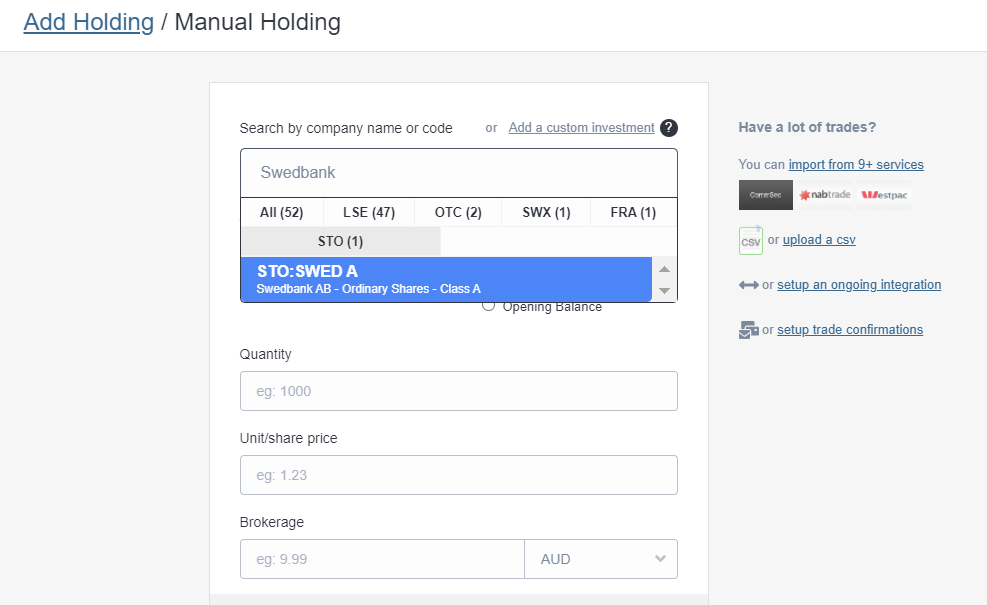Screen dimensions: 987x605
Task: Click the CSV file icon
Action: [750, 240]
